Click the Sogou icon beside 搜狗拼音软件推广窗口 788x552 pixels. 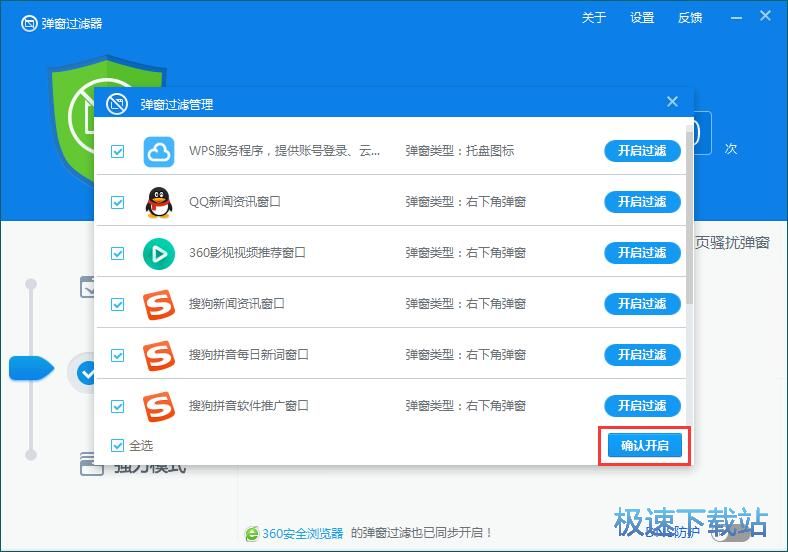159,406
